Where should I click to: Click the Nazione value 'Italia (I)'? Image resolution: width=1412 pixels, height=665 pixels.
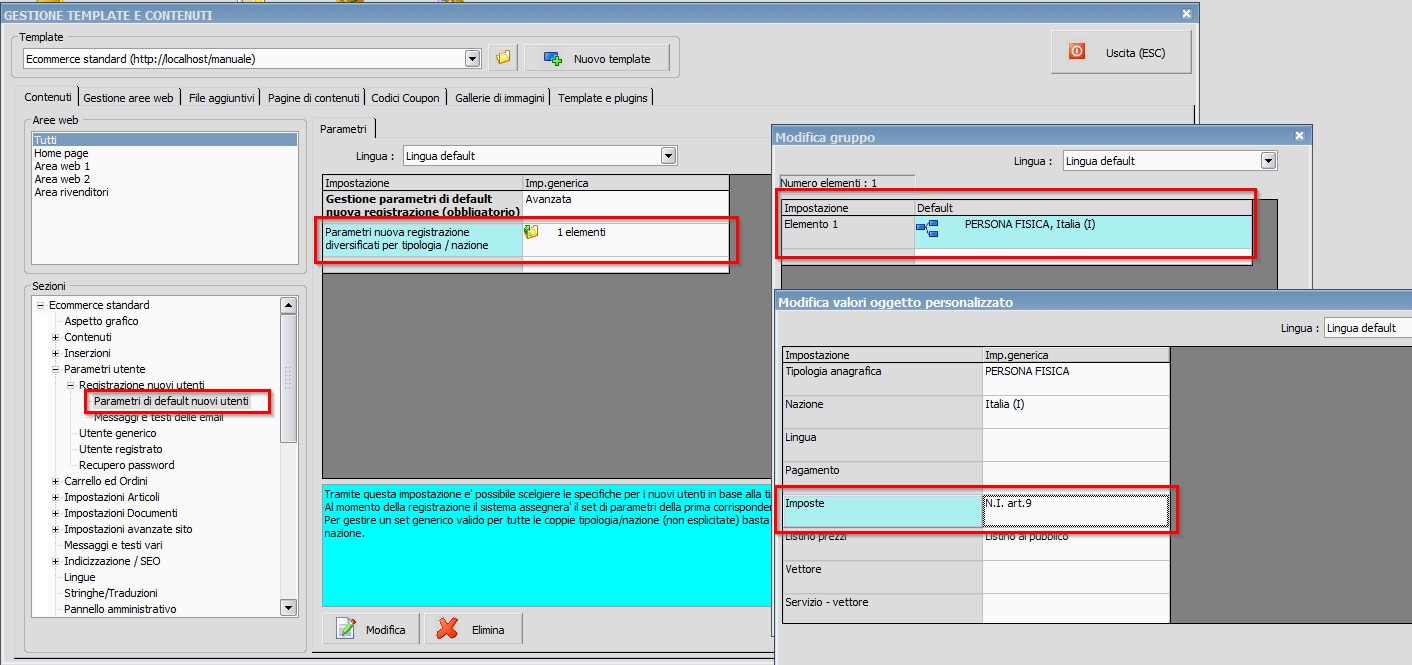(x=1076, y=412)
